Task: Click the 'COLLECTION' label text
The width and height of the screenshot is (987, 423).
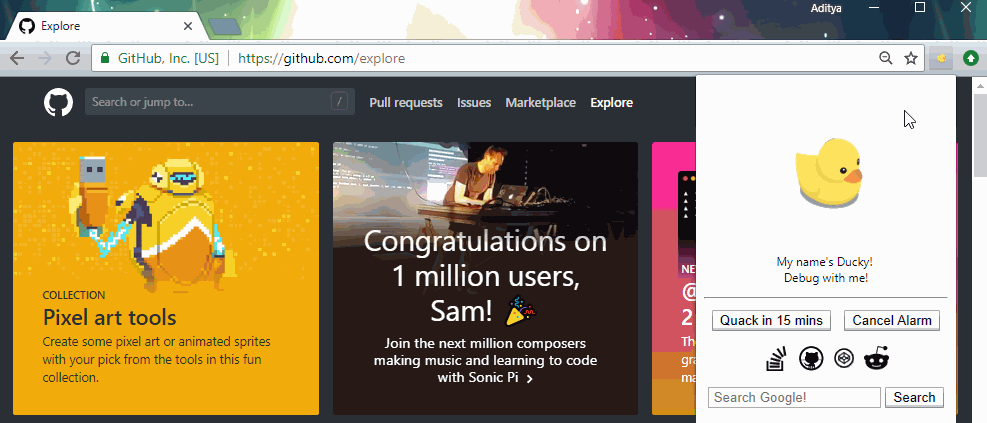Action: [x=74, y=295]
